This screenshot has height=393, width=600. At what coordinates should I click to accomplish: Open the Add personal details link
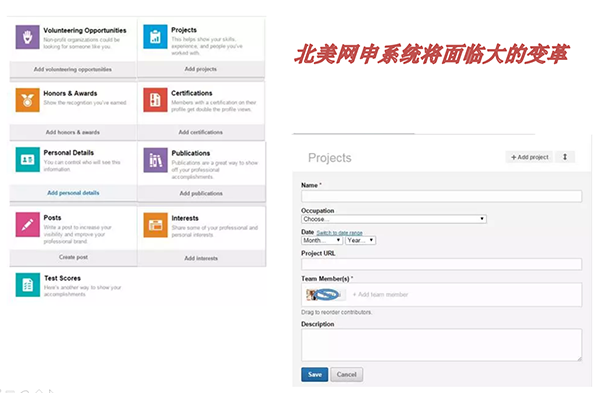pos(73,193)
